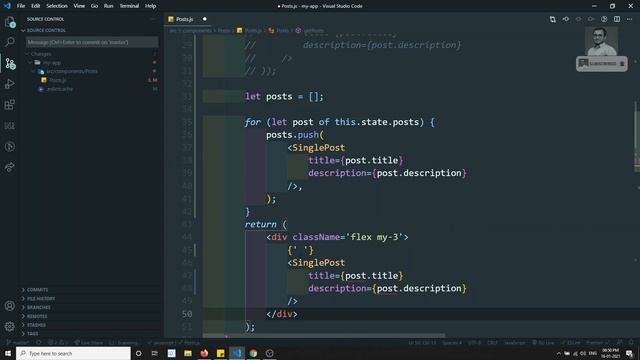Image resolution: width=640 pixels, height=360 pixels.
Task: Open Task View on the taskbar
Action: (155, 353)
